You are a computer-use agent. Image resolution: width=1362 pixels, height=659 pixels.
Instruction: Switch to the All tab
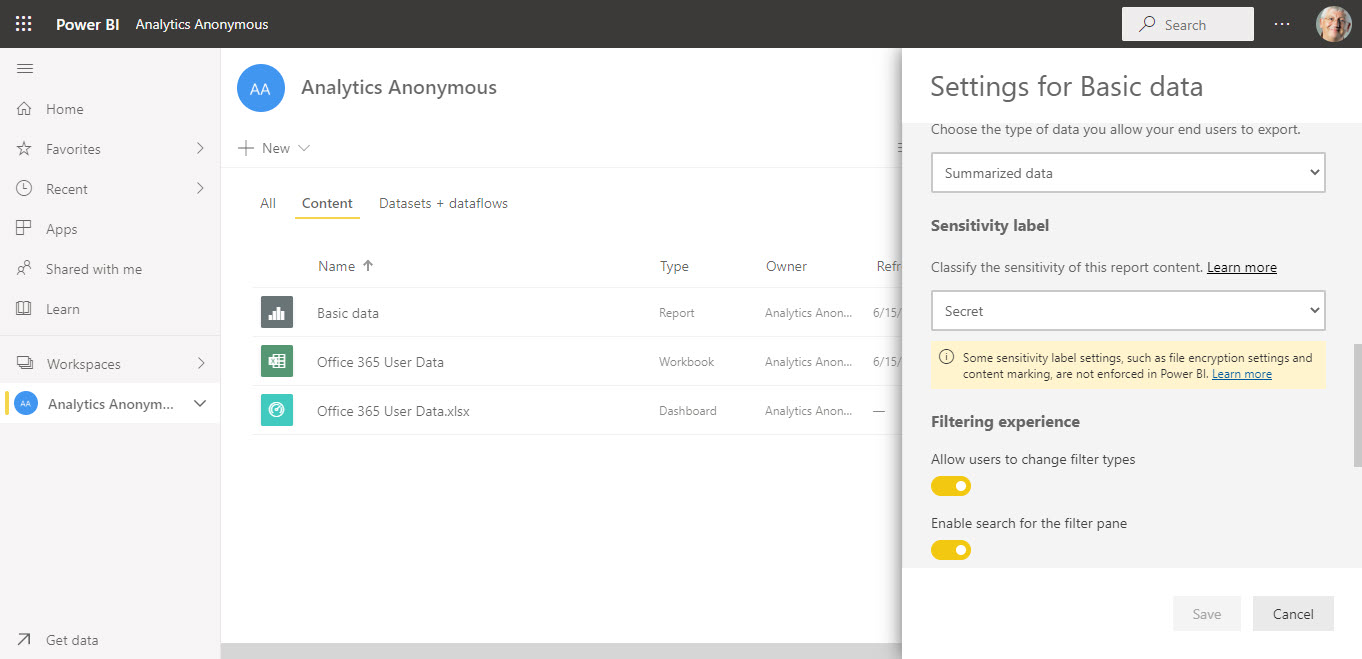(x=268, y=203)
